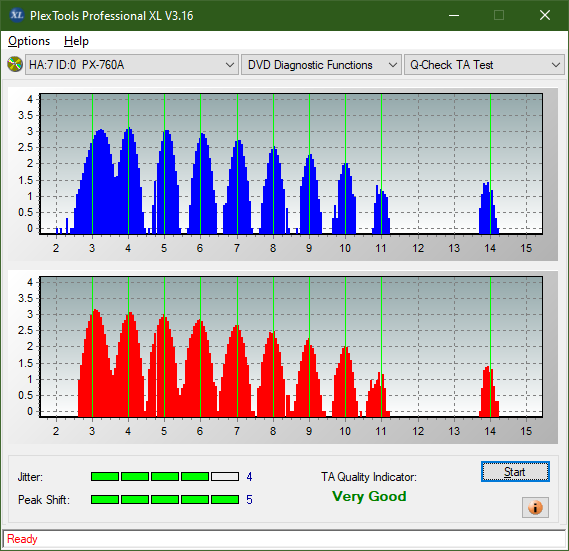
Task: Click the Jitter label
Action: pos(30,477)
